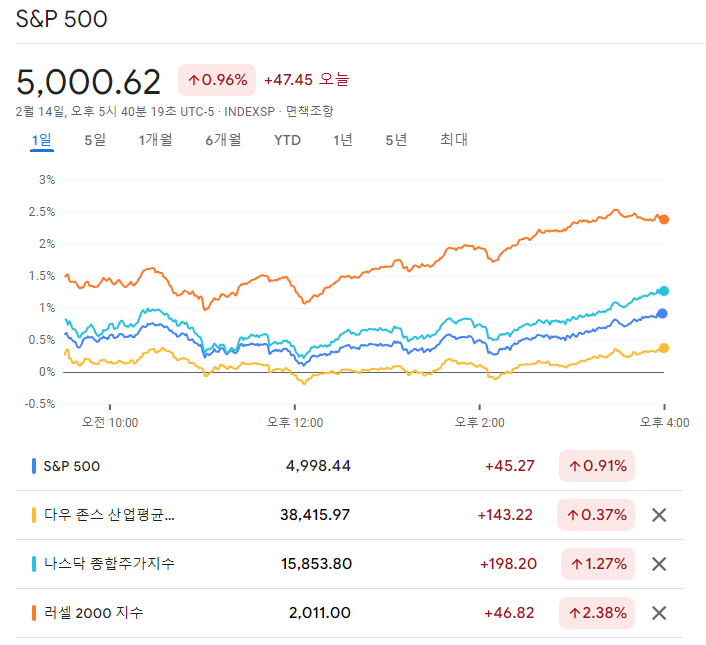Click the 면책조항 disclaimer link
This screenshot has width=706, height=645.
[x=310, y=111]
